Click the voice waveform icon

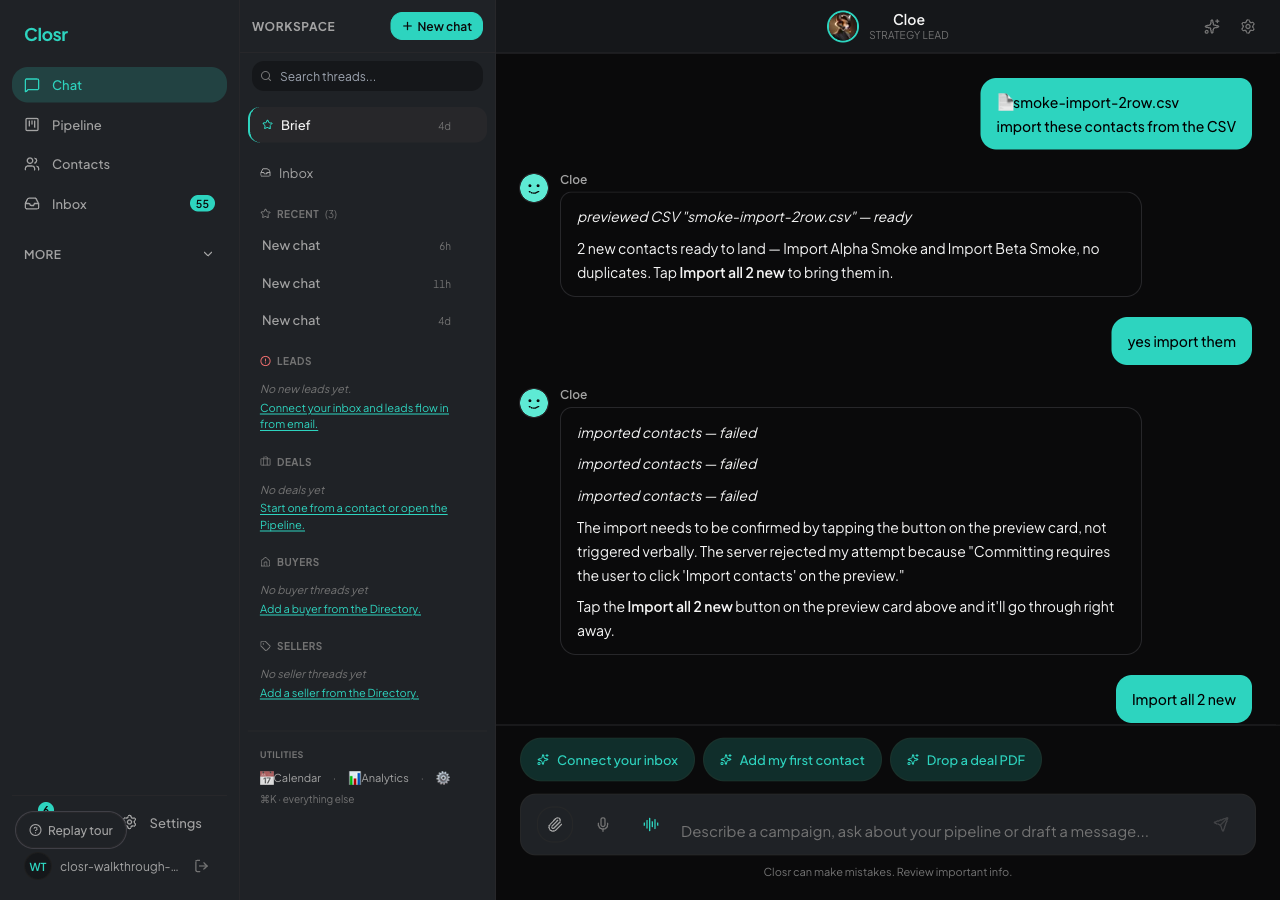click(651, 825)
